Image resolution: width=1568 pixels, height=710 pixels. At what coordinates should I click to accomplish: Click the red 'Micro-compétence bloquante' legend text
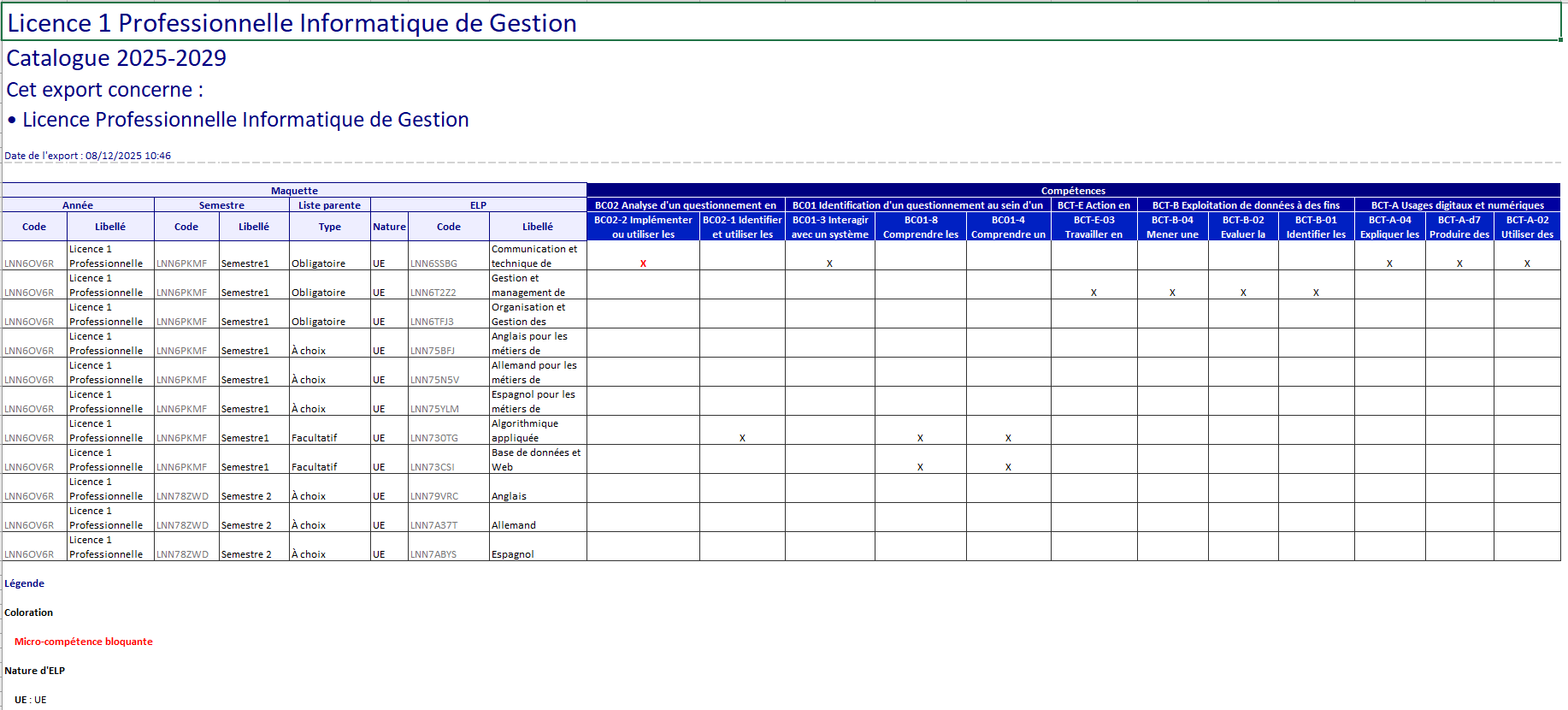[84, 642]
